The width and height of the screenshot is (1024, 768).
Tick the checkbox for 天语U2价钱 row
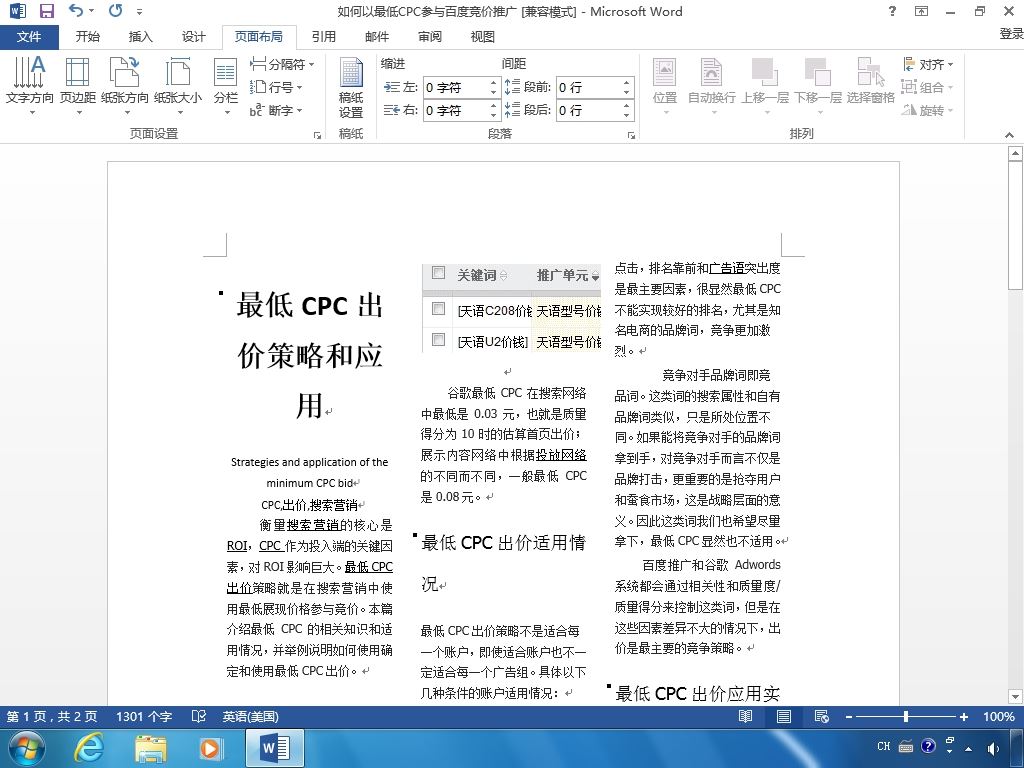click(439, 340)
